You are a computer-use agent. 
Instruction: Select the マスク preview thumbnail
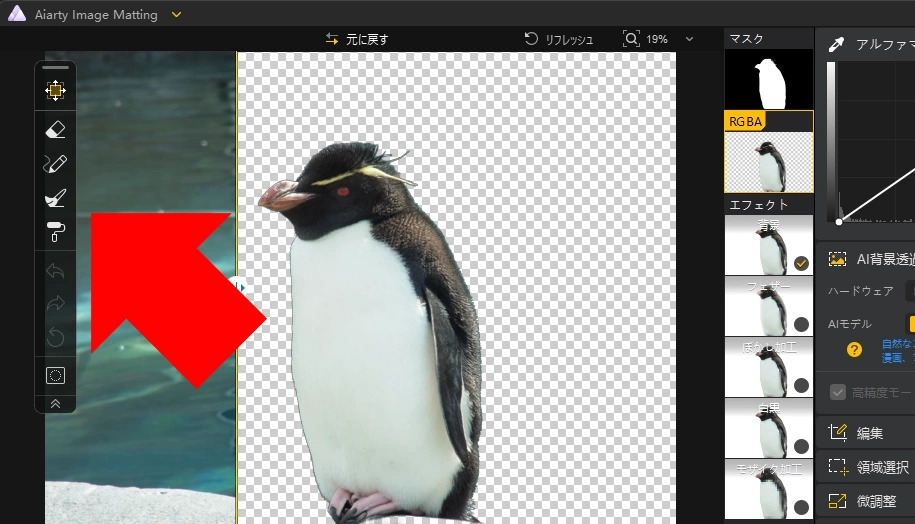point(768,80)
